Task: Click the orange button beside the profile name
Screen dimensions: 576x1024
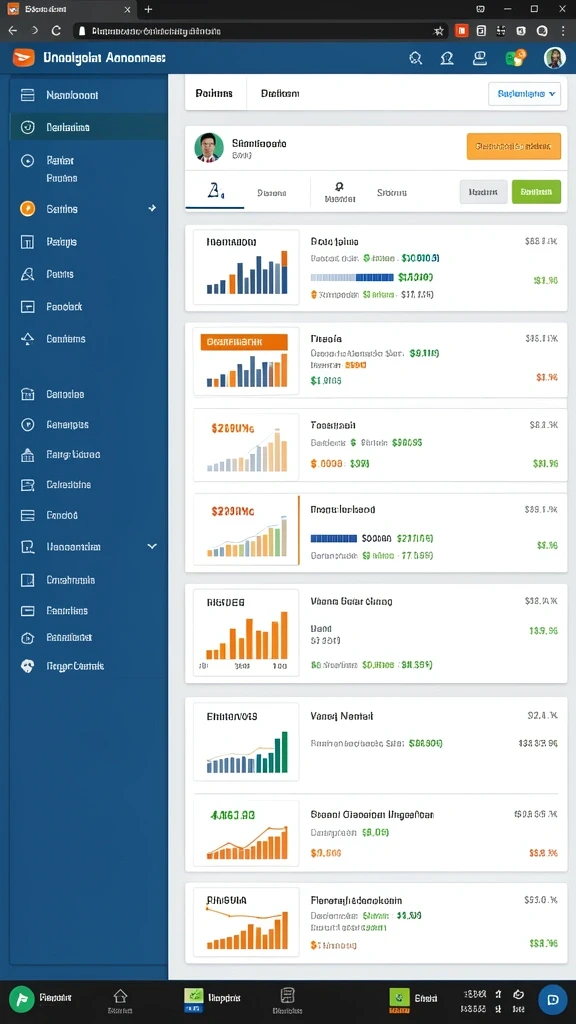Action: (x=514, y=146)
